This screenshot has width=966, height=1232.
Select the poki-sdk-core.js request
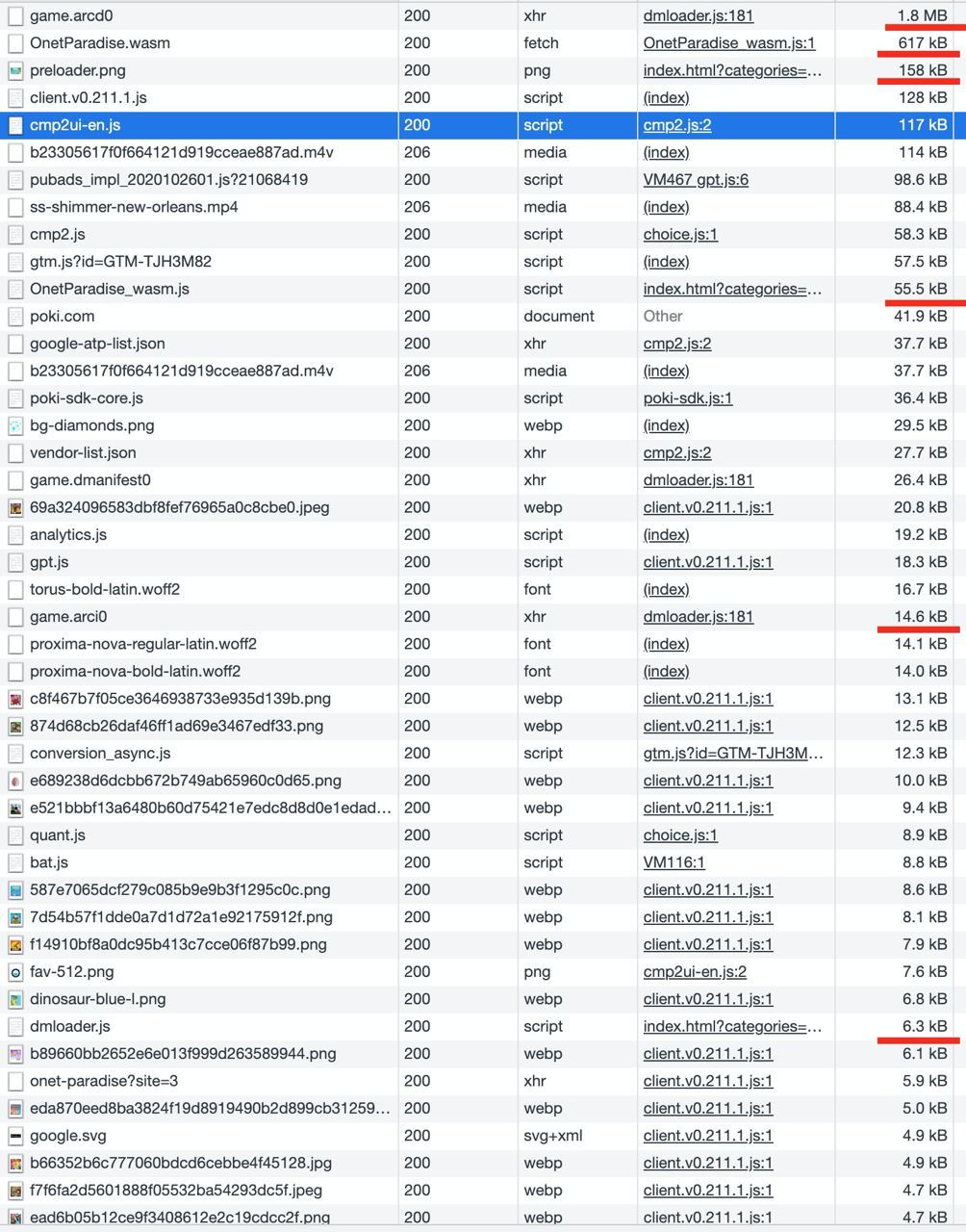click(x=87, y=398)
